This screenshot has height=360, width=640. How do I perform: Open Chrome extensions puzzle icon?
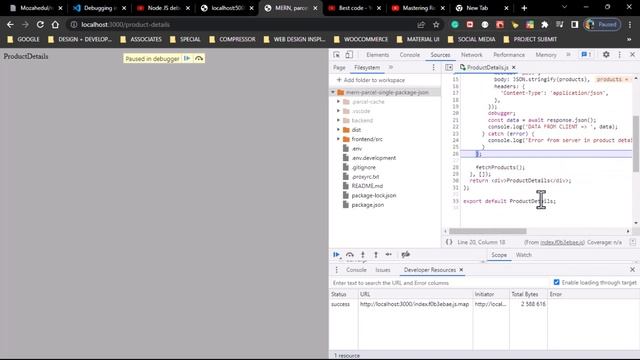(x=544, y=24)
